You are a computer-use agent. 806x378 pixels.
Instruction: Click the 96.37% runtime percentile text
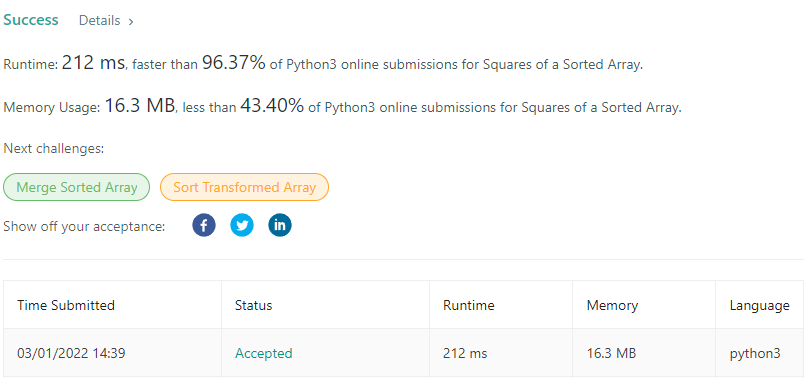[x=234, y=63]
